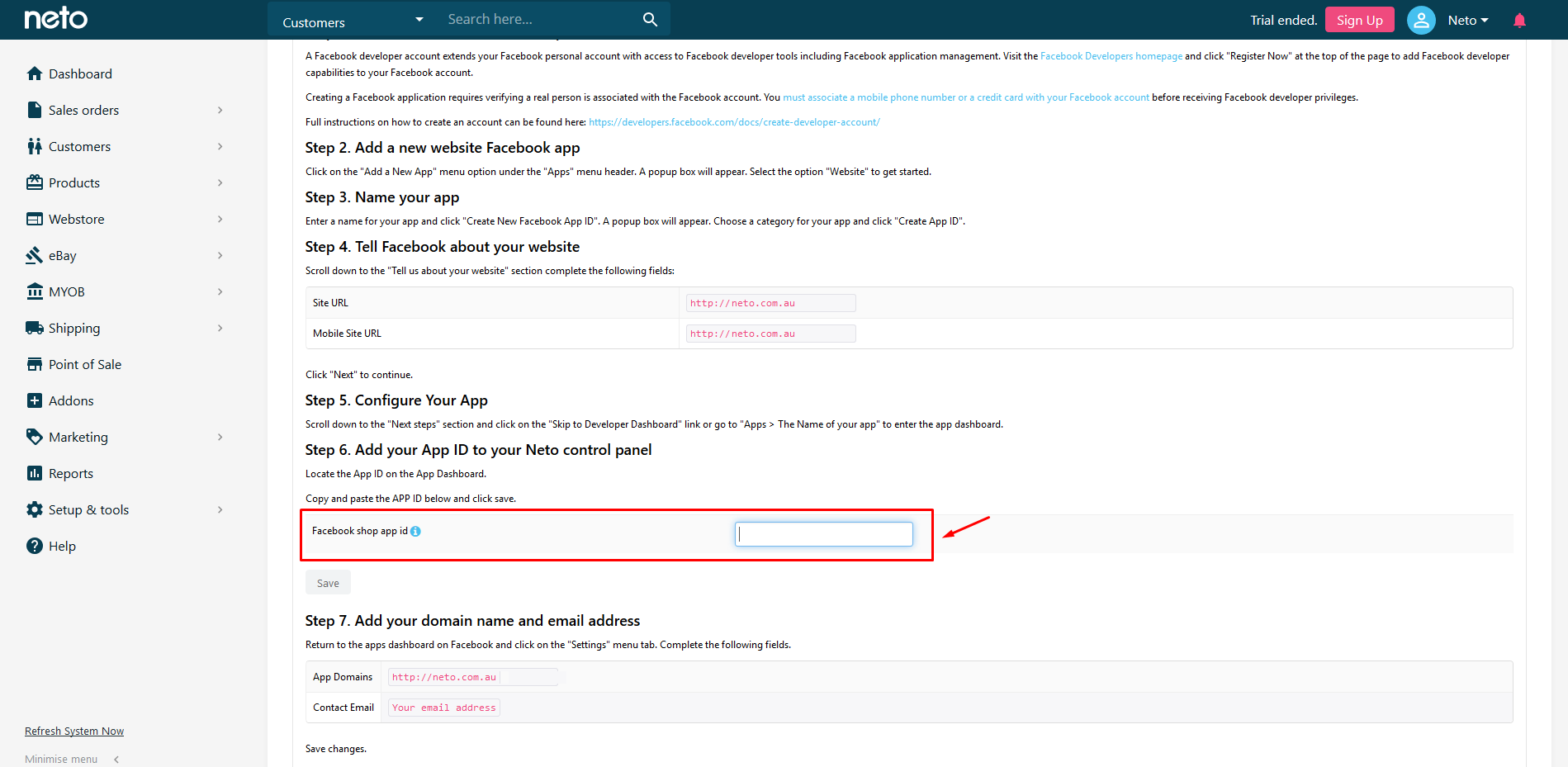Click the Point of Sale store icon

pos(35,364)
